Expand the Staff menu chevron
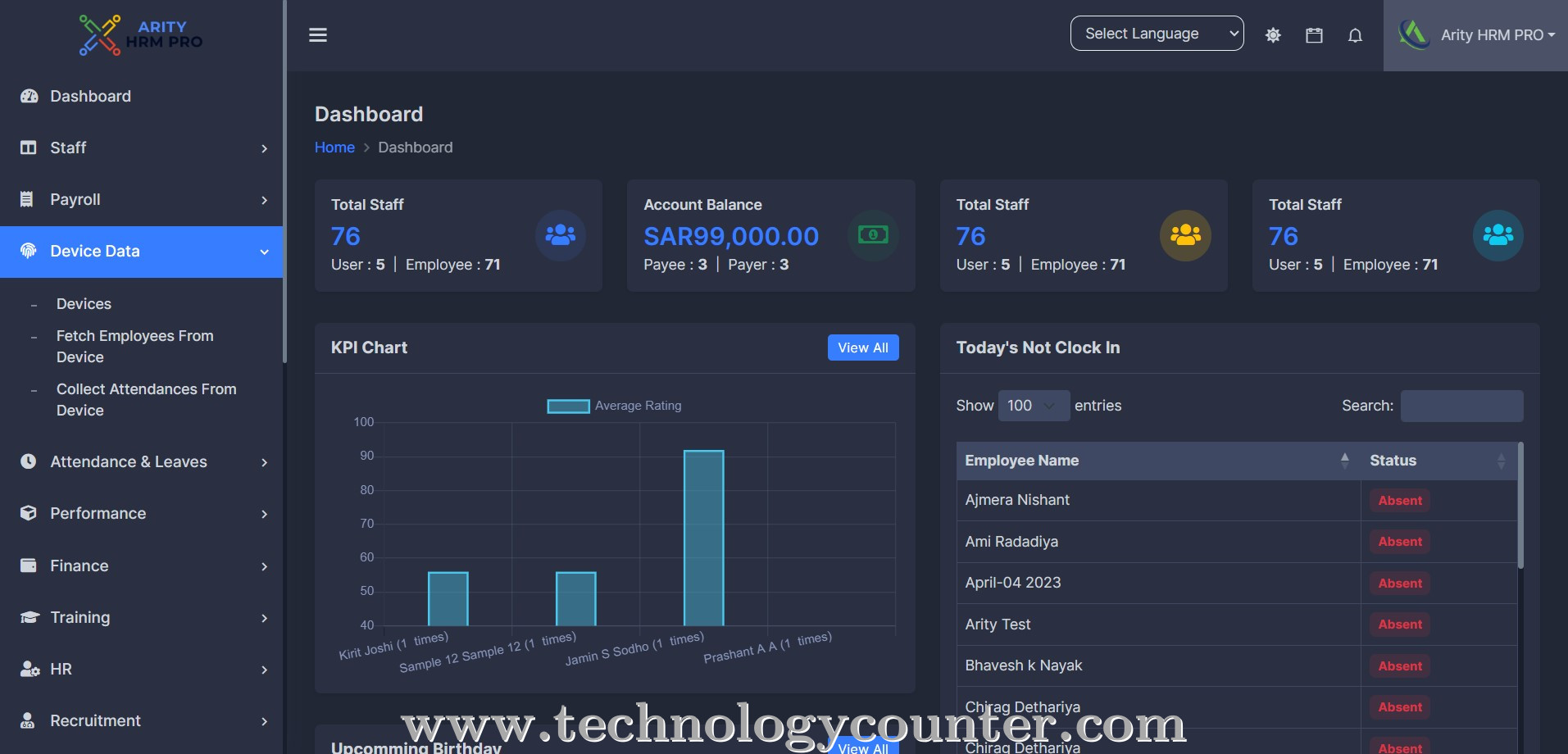 [264, 148]
